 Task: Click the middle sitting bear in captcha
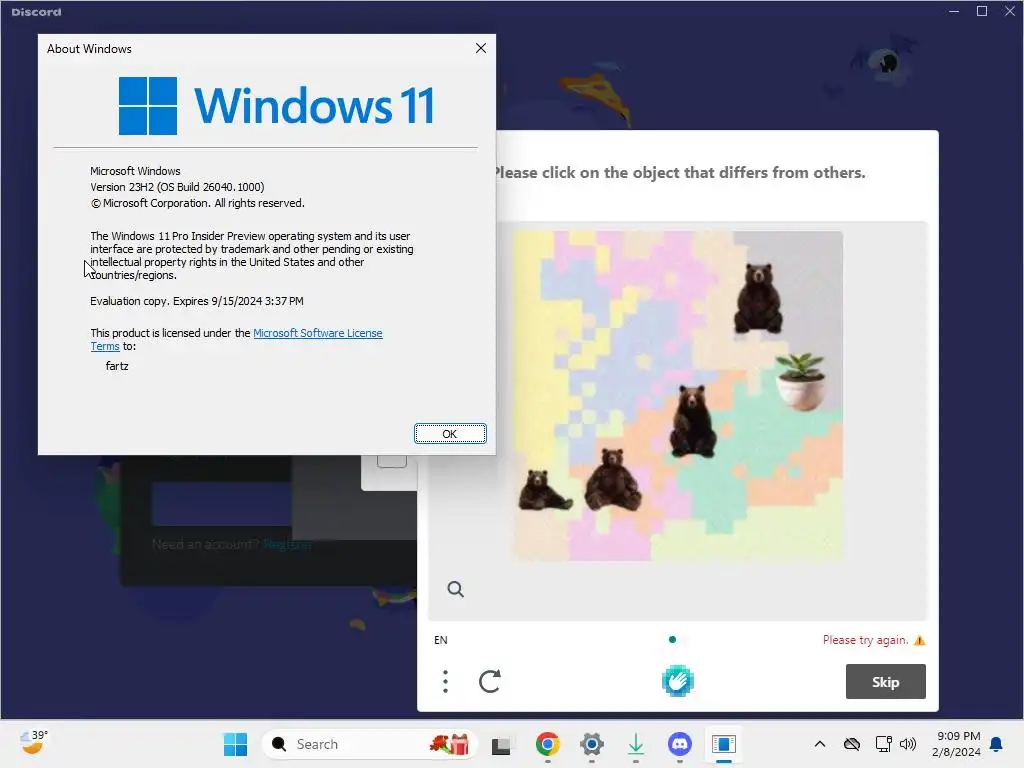tap(692, 421)
